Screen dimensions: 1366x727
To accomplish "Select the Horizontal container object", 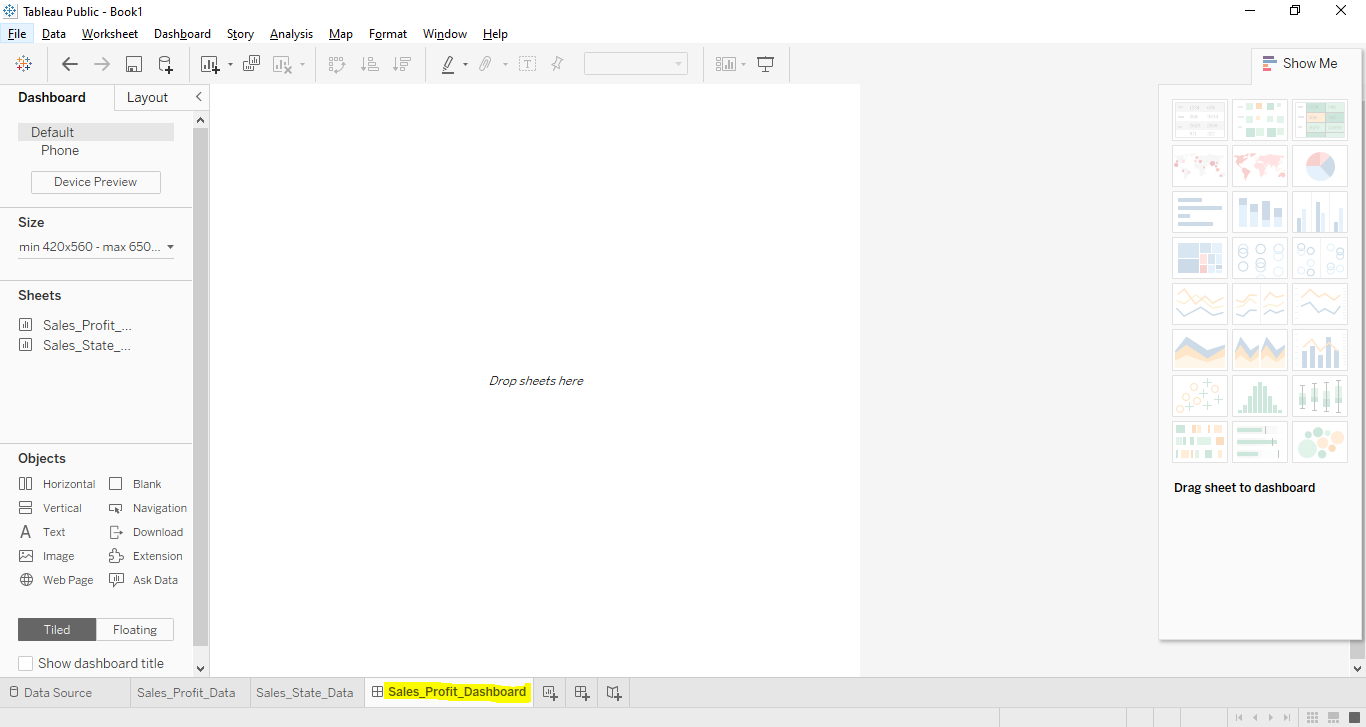I will click(x=57, y=484).
